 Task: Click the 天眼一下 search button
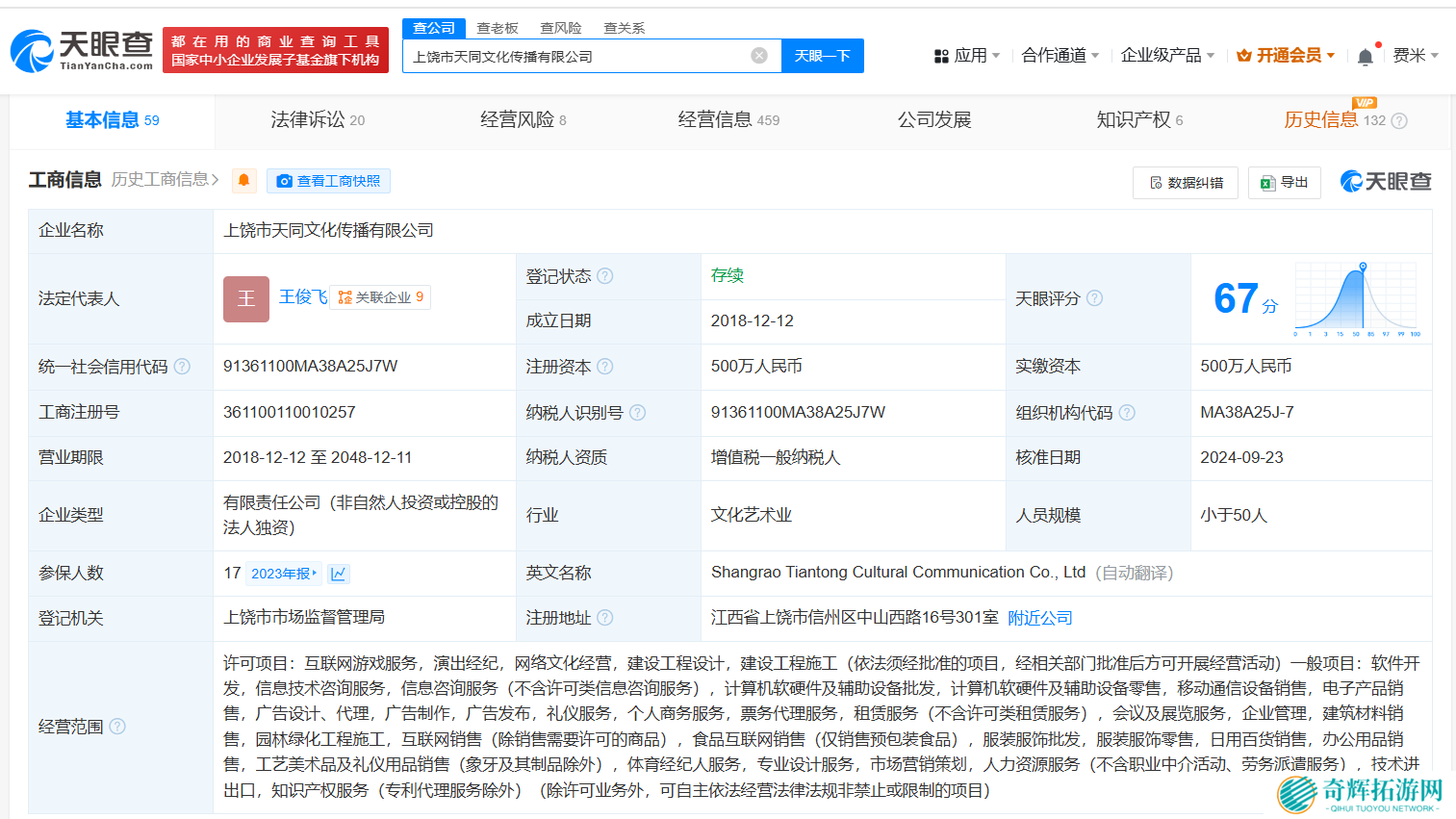[x=822, y=56]
